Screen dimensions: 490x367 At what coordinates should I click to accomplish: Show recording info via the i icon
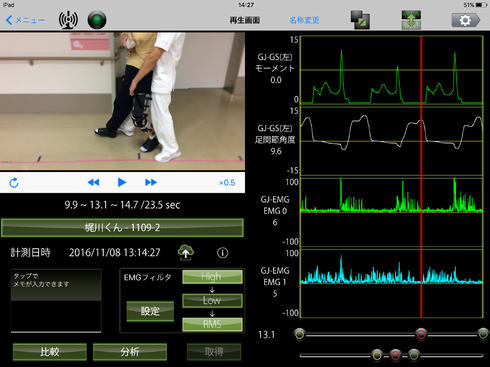(223, 253)
